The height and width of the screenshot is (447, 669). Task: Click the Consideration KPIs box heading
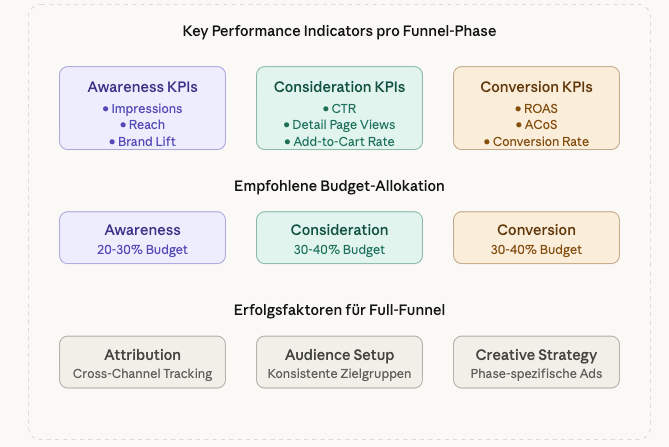pos(339,87)
